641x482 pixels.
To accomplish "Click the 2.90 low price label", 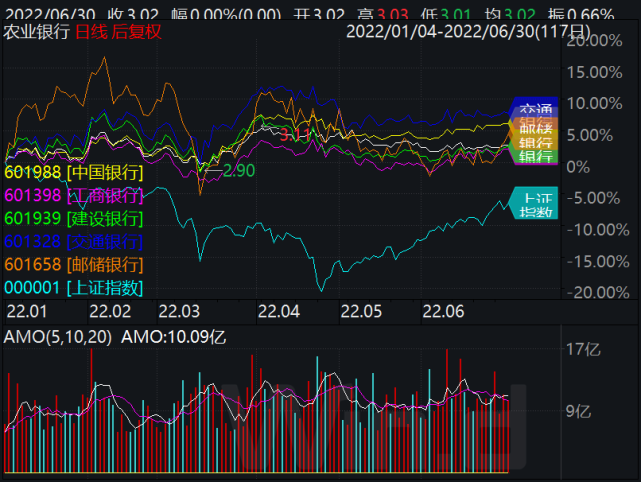I will pyautogui.click(x=238, y=170).
